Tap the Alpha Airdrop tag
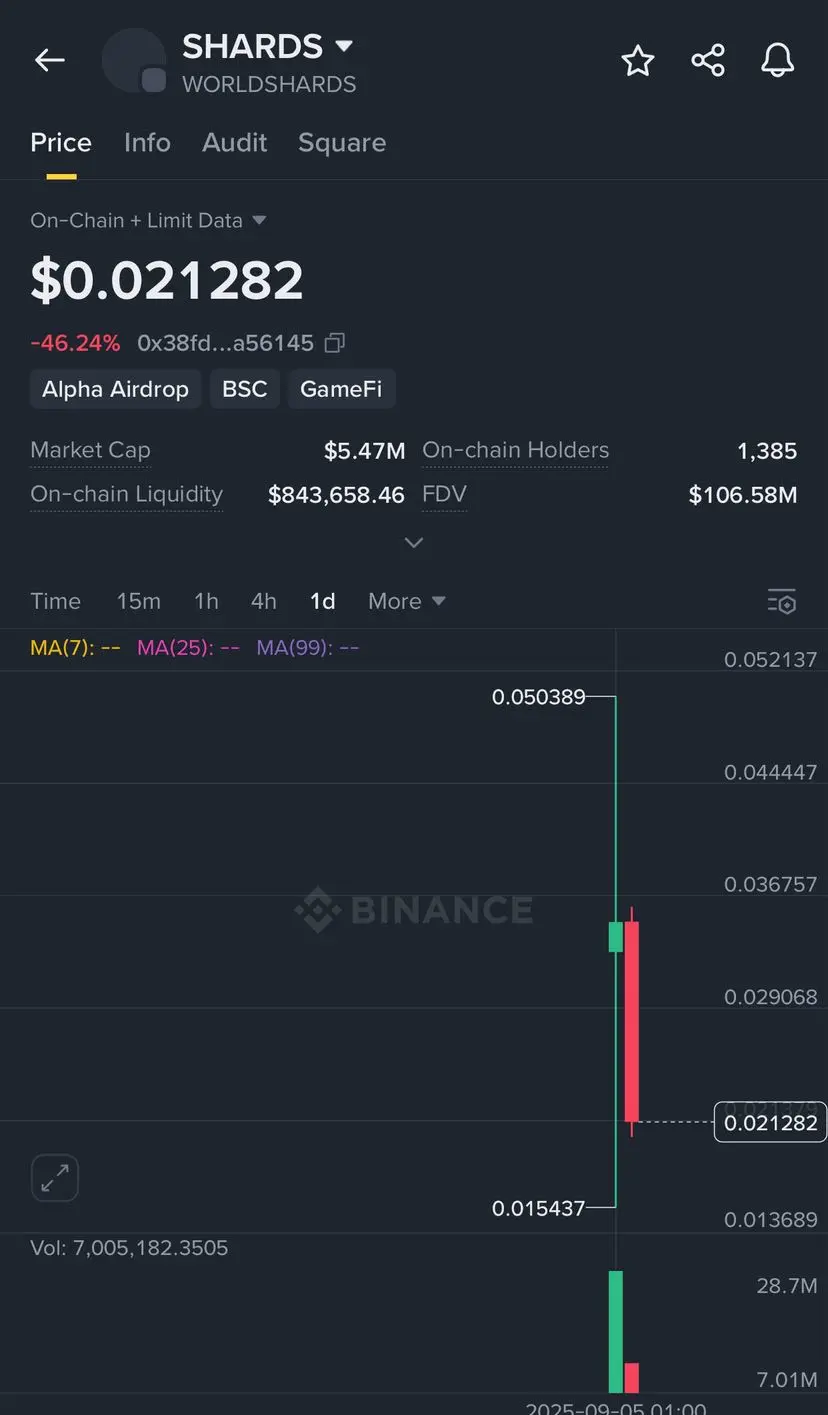This screenshot has height=1415, width=828. (x=115, y=389)
